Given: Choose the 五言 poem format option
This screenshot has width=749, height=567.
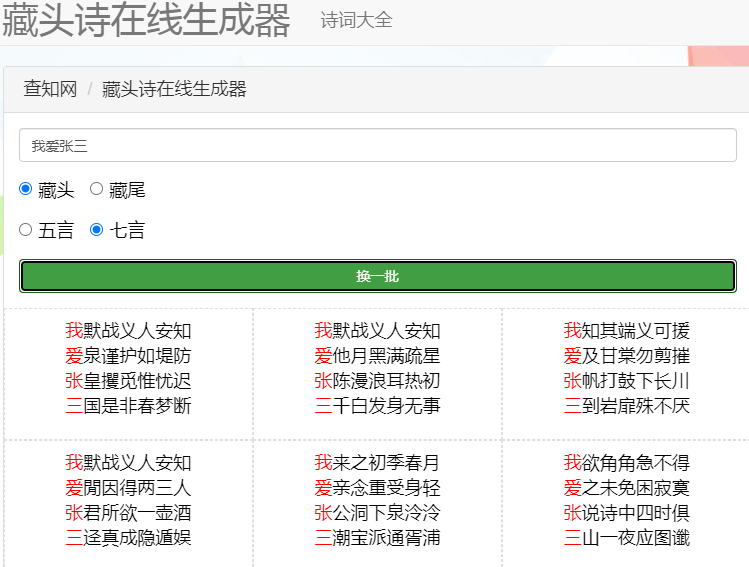Looking at the screenshot, I should point(26,230).
